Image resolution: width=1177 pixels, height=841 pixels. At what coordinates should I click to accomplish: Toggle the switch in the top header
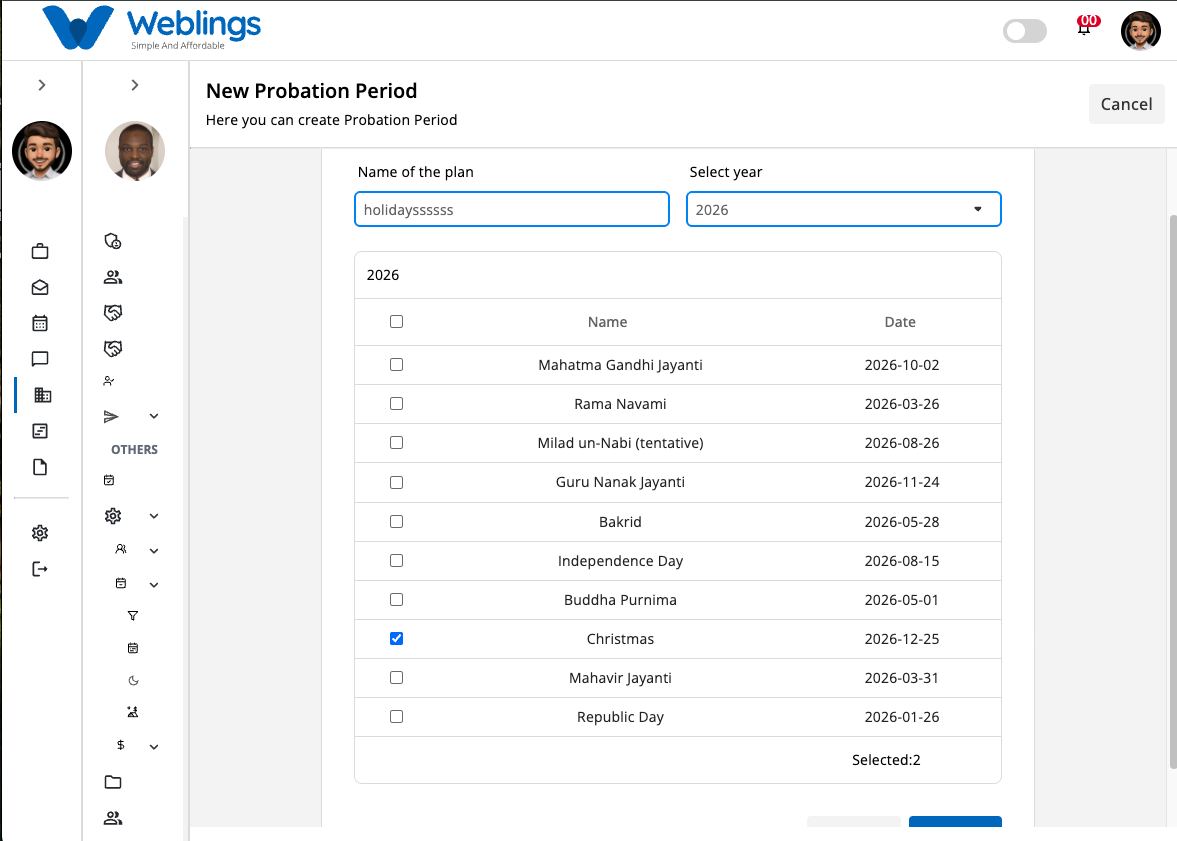click(1025, 31)
